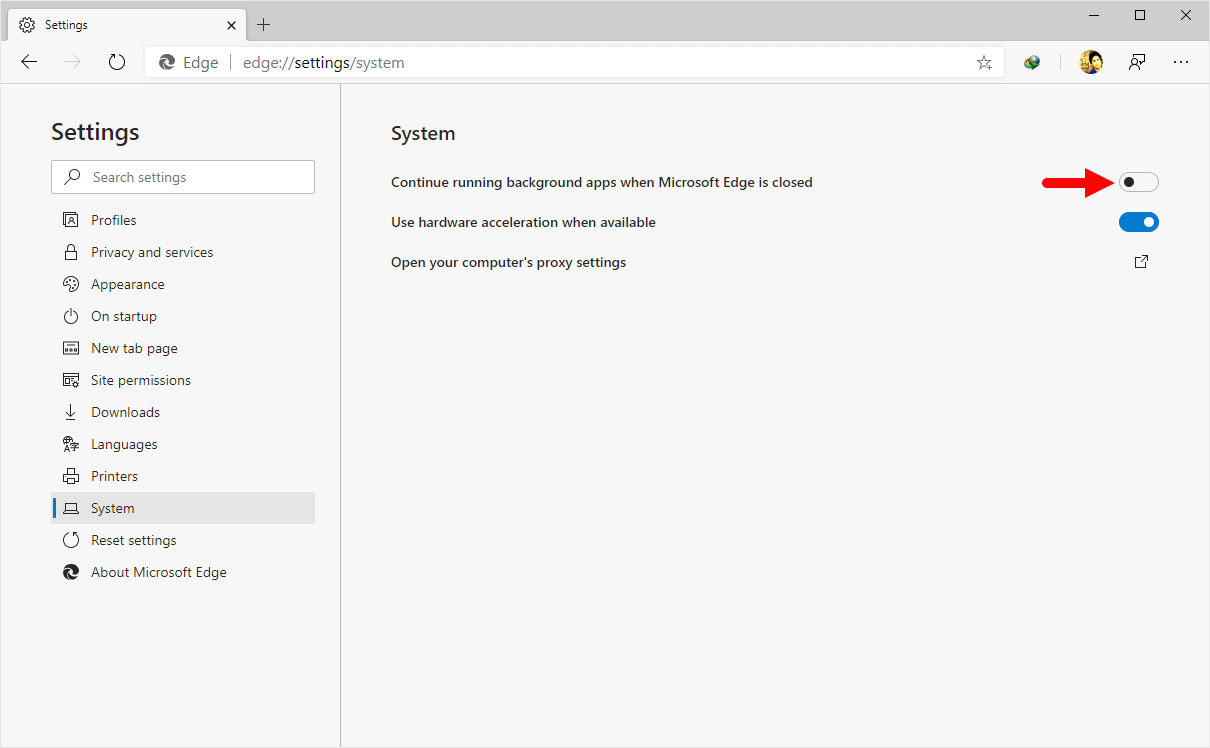1210x748 pixels.
Task: Click the Privacy and services lock icon
Action: [70, 252]
